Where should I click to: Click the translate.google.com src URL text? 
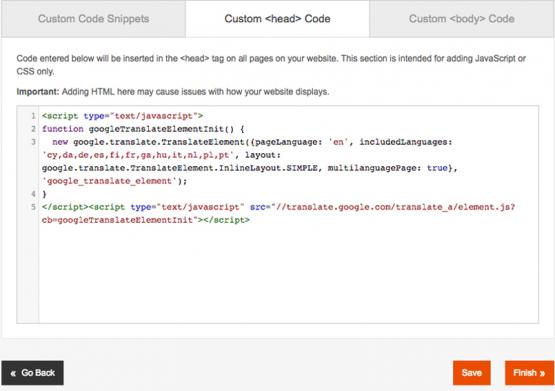tap(393, 207)
